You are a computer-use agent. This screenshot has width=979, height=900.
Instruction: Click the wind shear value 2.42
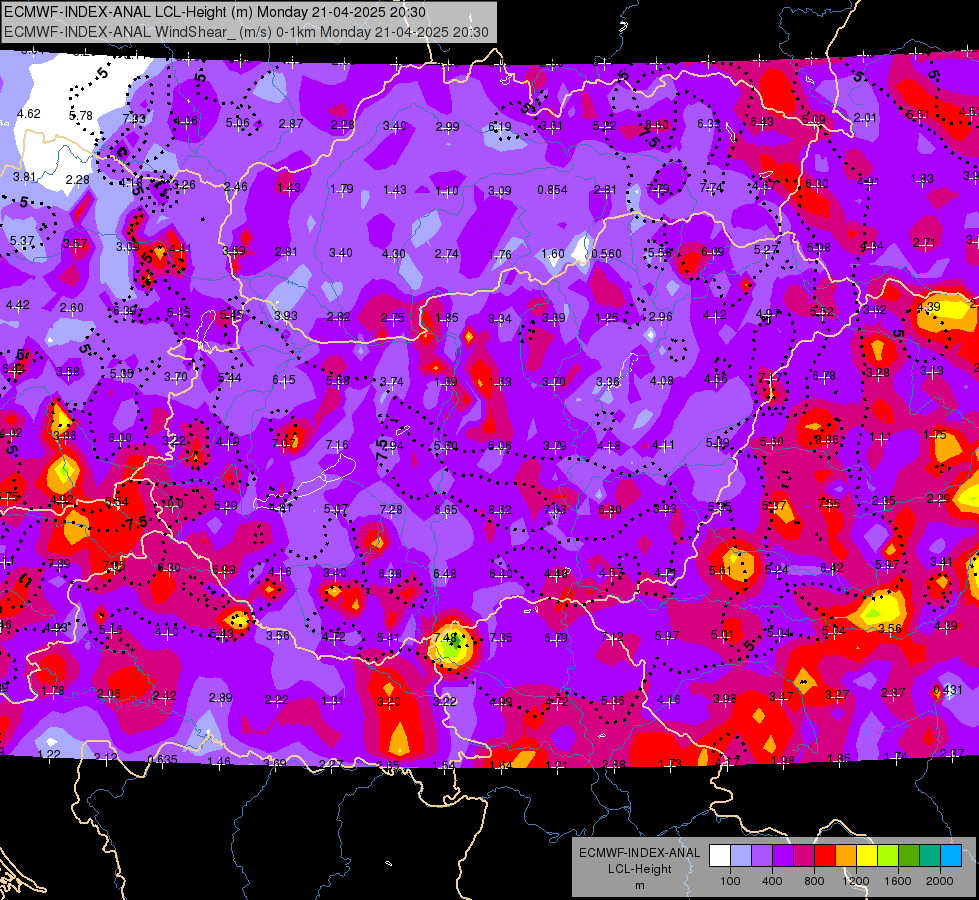[164, 695]
